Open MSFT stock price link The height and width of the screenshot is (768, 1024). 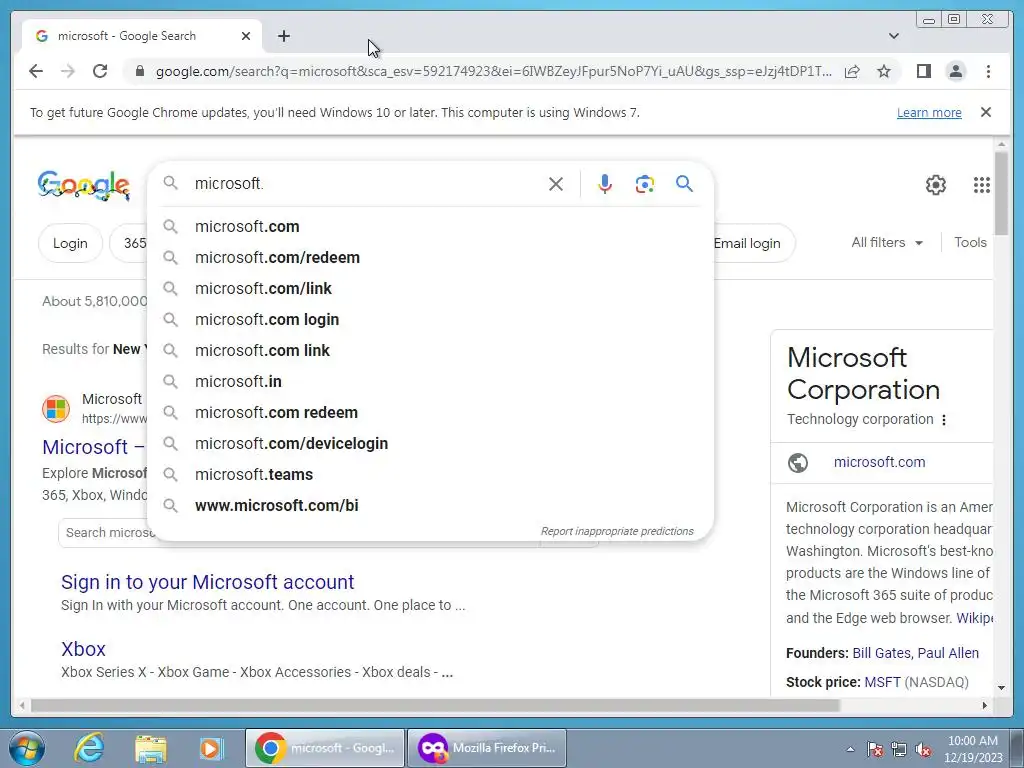pos(882,682)
